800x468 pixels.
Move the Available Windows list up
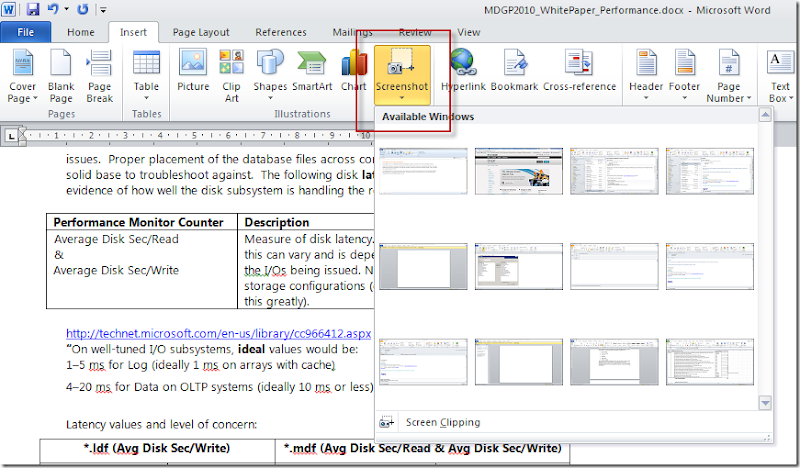(x=765, y=114)
